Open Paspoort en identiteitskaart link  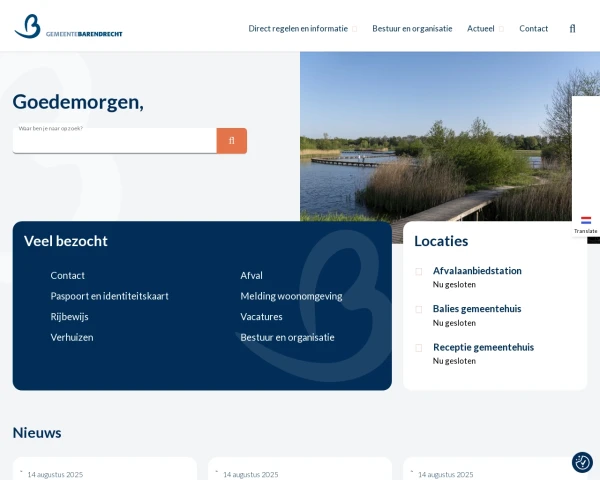pyautogui.click(x=109, y=296)
